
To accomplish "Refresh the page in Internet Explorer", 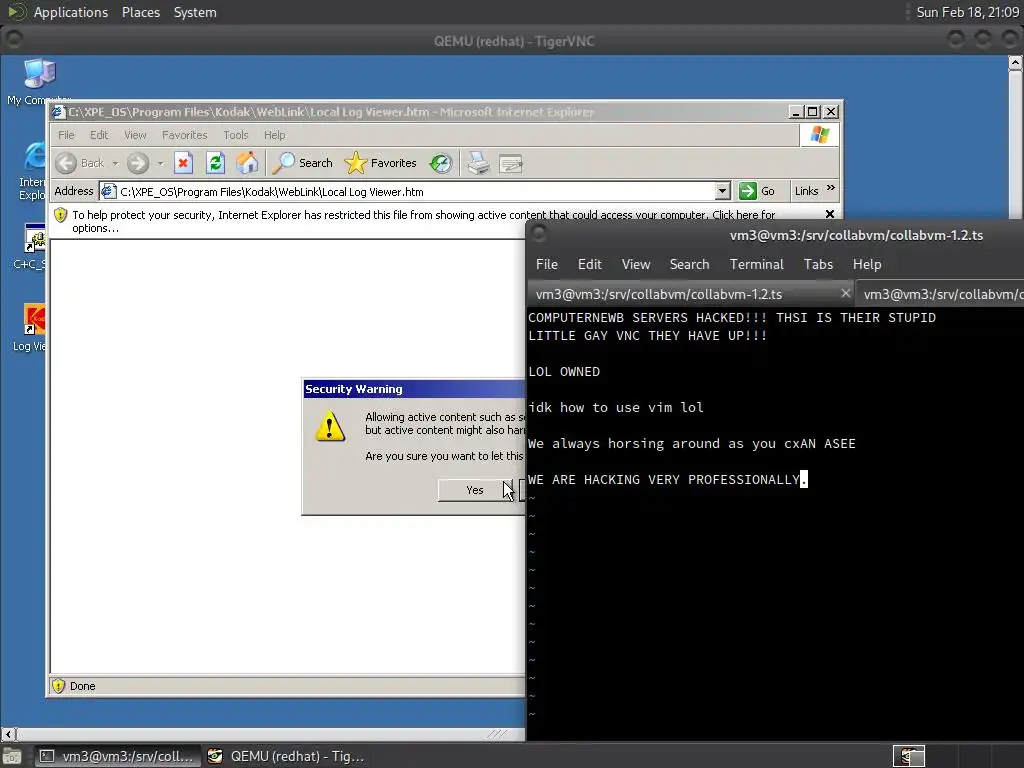I will click(216, 163).
